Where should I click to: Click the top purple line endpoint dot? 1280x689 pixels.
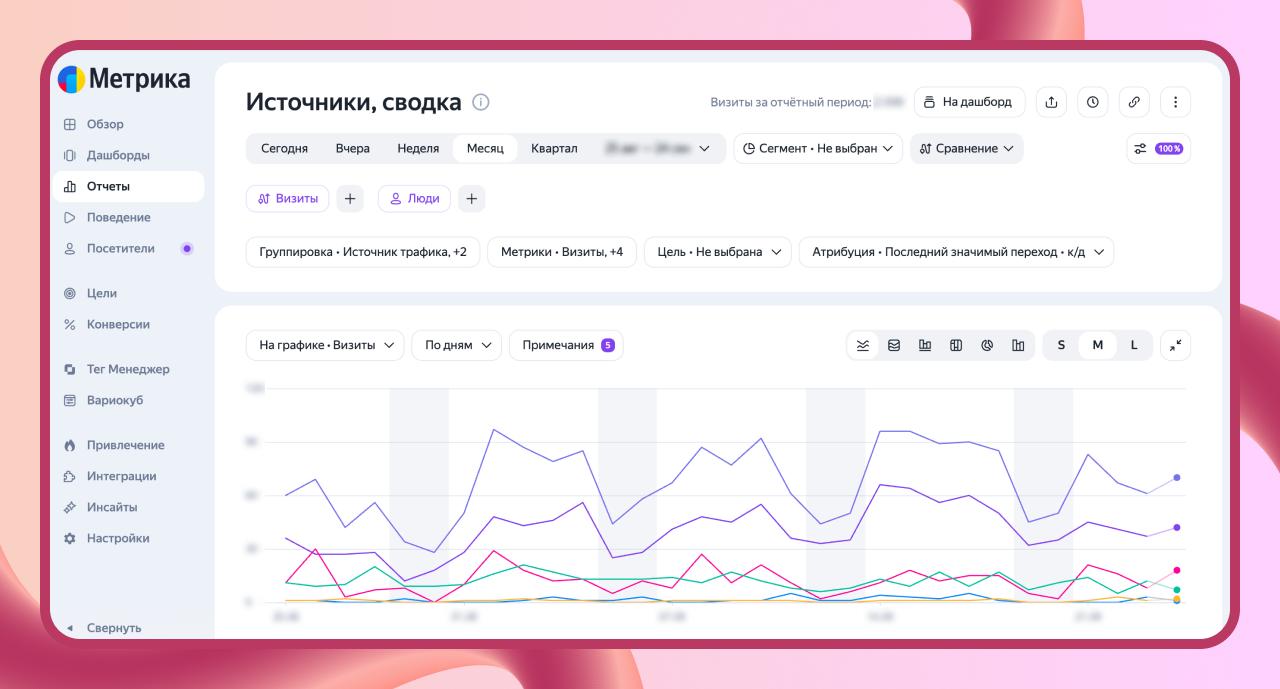click(1177, 478)
